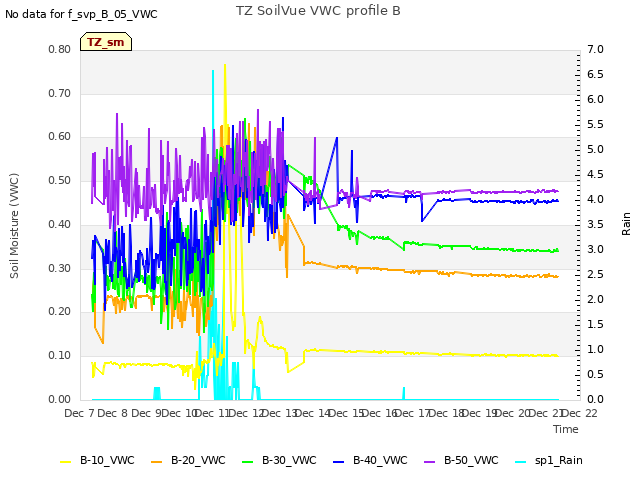Click the 4.0 rain axis tick label

[595, 199]
